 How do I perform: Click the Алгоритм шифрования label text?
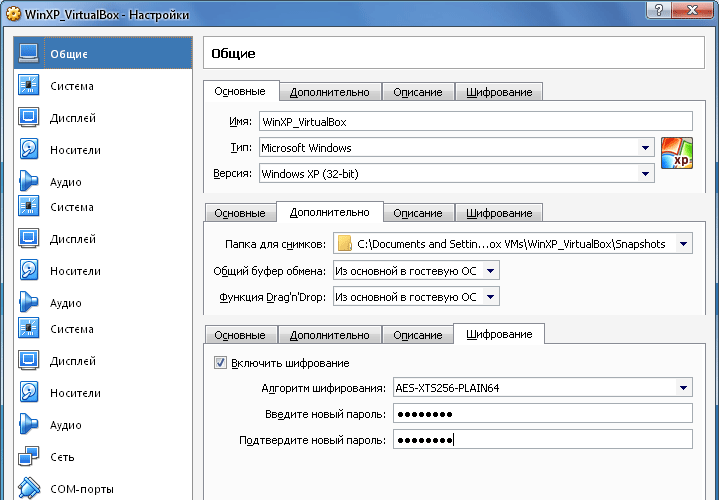click(323, 388)
